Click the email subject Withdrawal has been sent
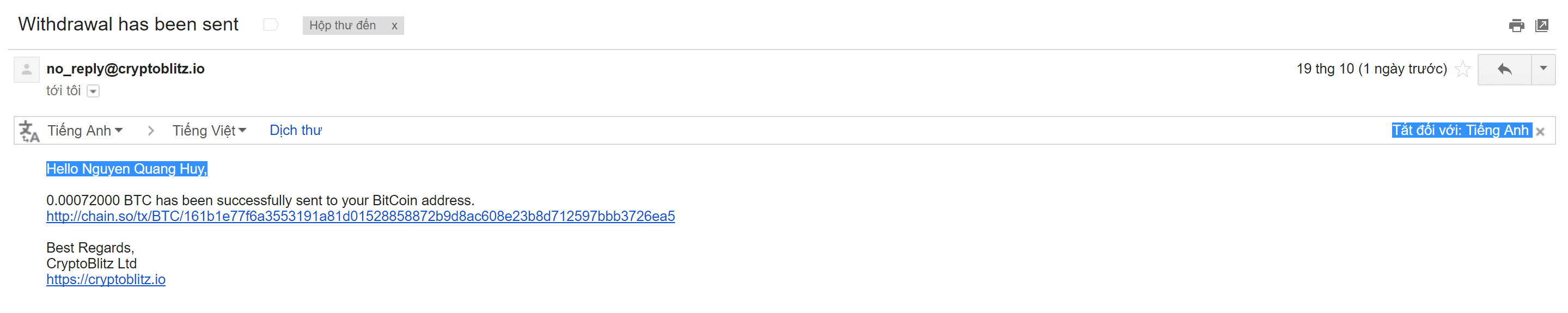This screenshot has height=313, width=1568. (129, 24)
